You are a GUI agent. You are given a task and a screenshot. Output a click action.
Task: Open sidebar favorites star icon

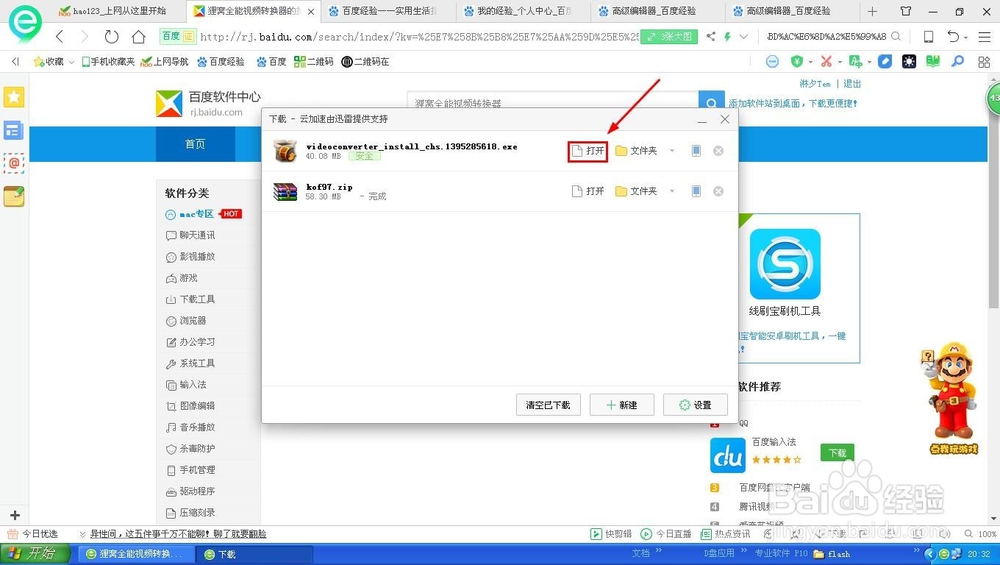(13, 97)
